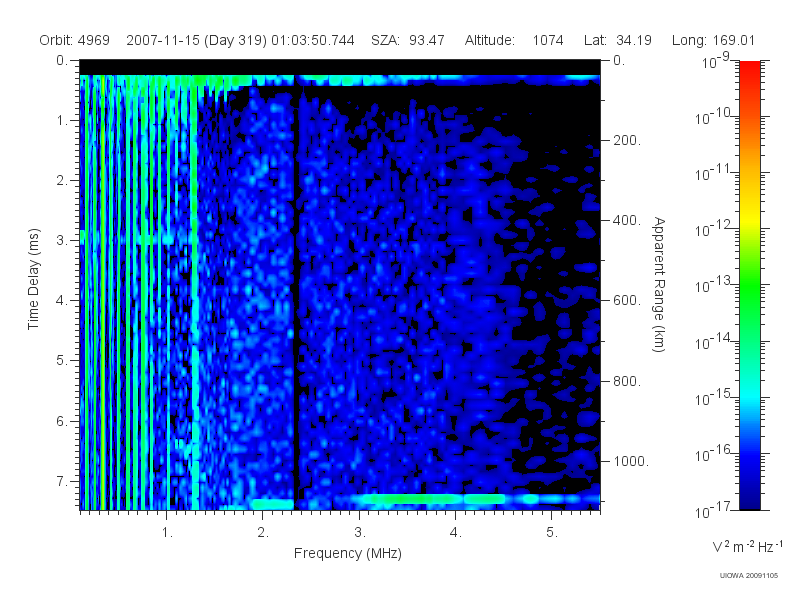800x600 pixels.
Task: Click the colorbar label 10^-12
Action: pyautogui.click(x=713, y=229)
